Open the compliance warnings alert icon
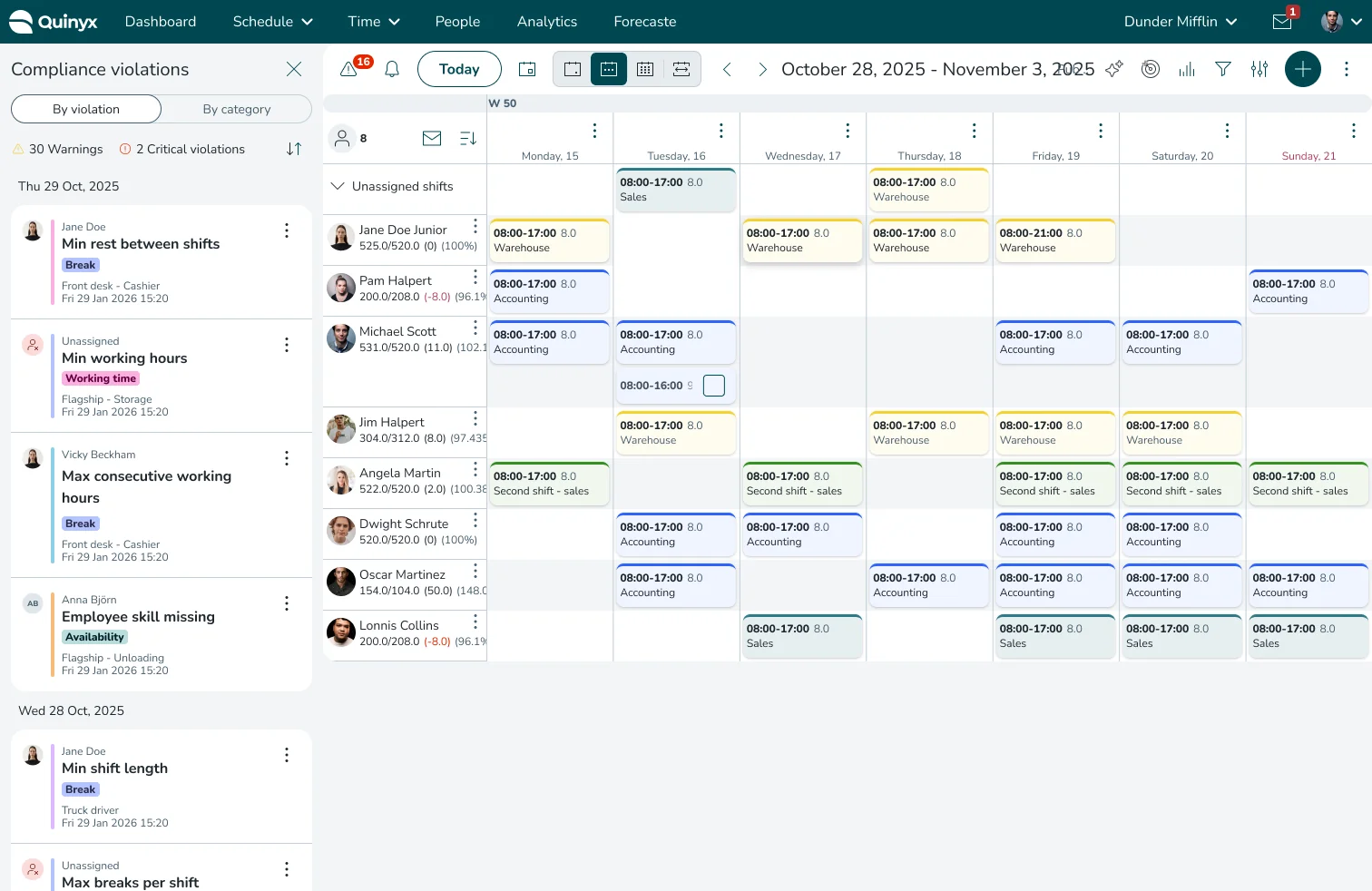 click(x=348, y=69)
